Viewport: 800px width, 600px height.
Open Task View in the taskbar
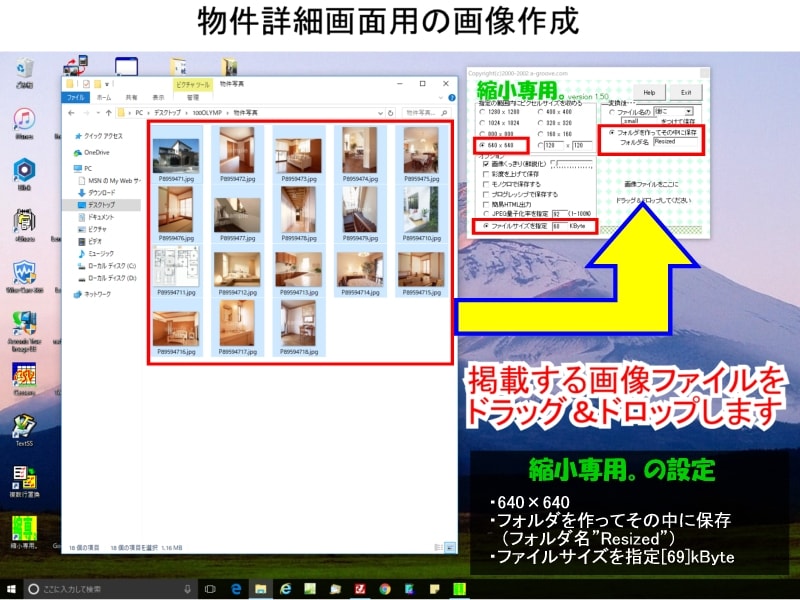[210, 589]
